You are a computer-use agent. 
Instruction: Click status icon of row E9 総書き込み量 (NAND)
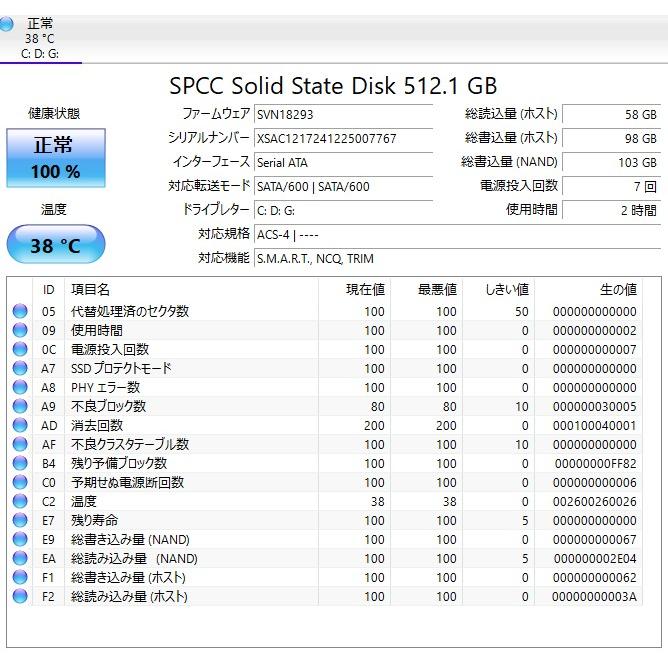(20, 539)
